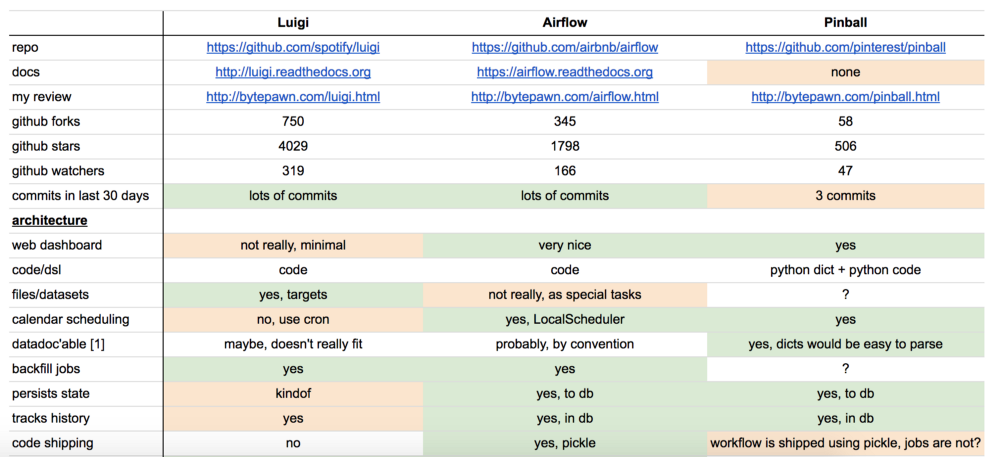The height and width of the screenshot is (457, 1000).
Task: Select the cell with 1798 stars
Action: point(564,147)
